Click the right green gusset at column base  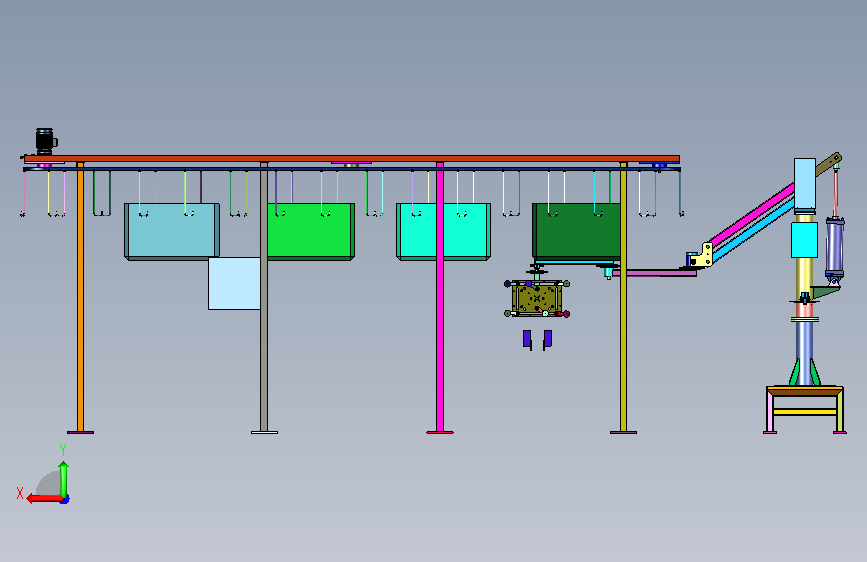click(814, 372)
